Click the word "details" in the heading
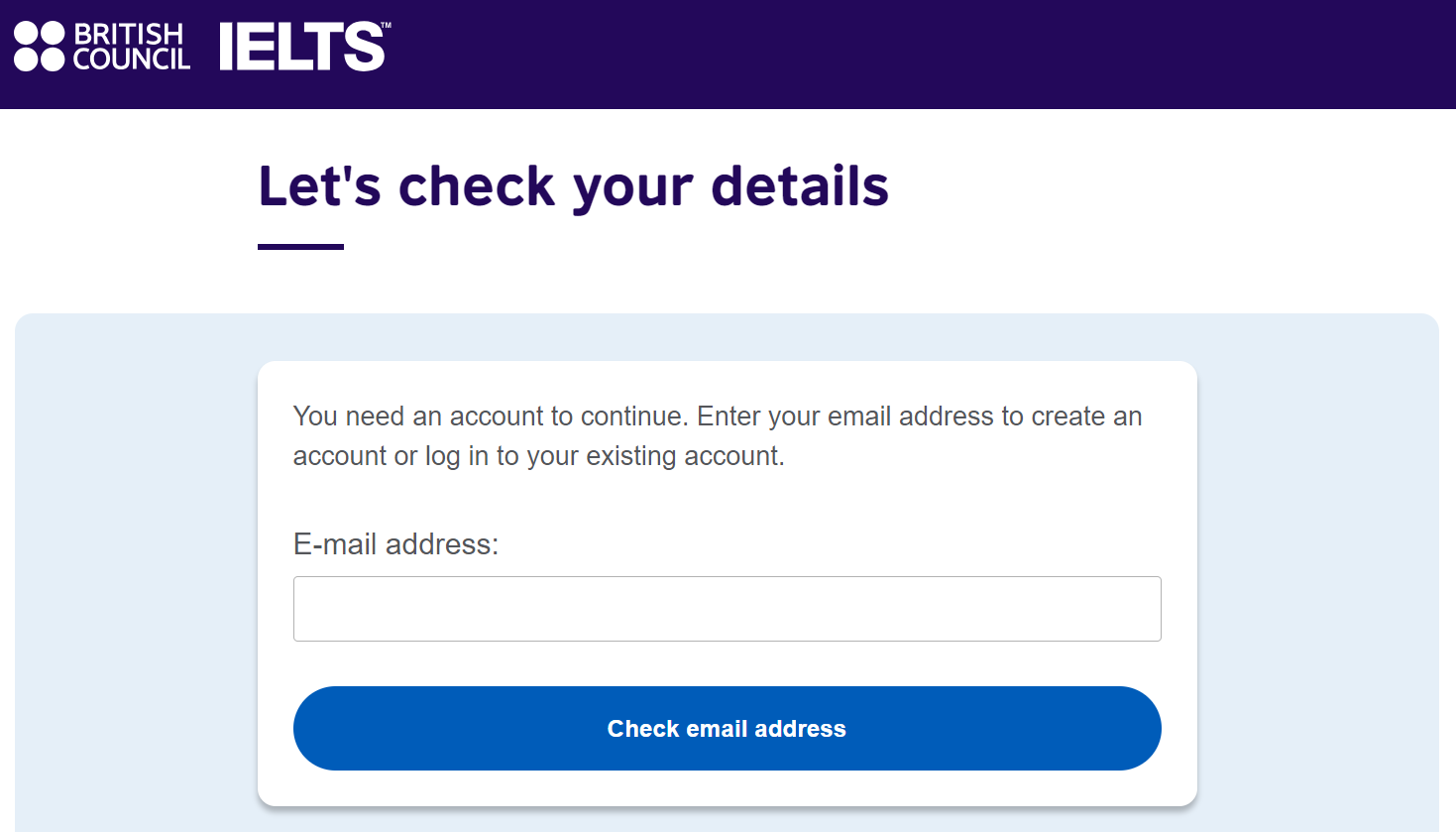 [800, 186]
